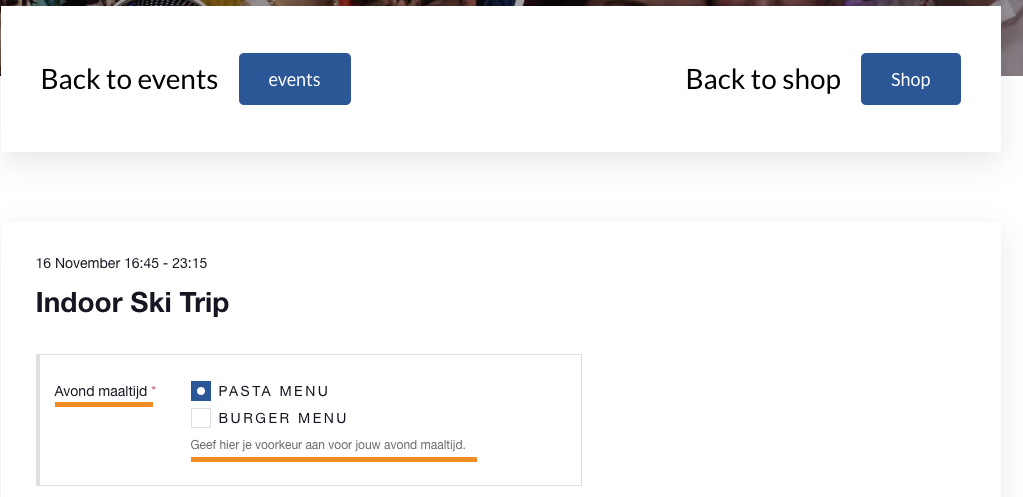Click the Back to events heading text
This screenshot has width=1023, height=497.
129,80
